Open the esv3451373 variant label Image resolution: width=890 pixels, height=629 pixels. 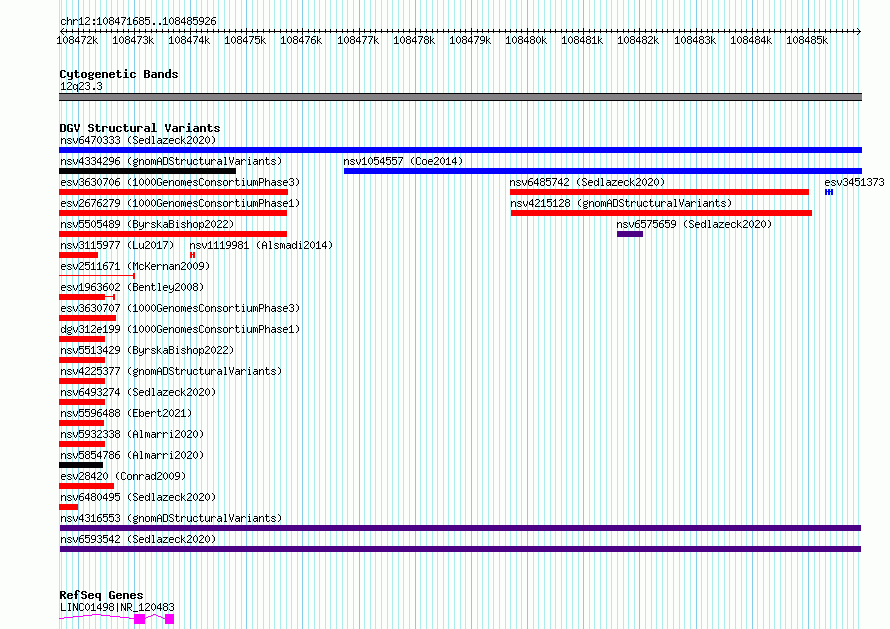pyautogui.click(x=854, y=182)
